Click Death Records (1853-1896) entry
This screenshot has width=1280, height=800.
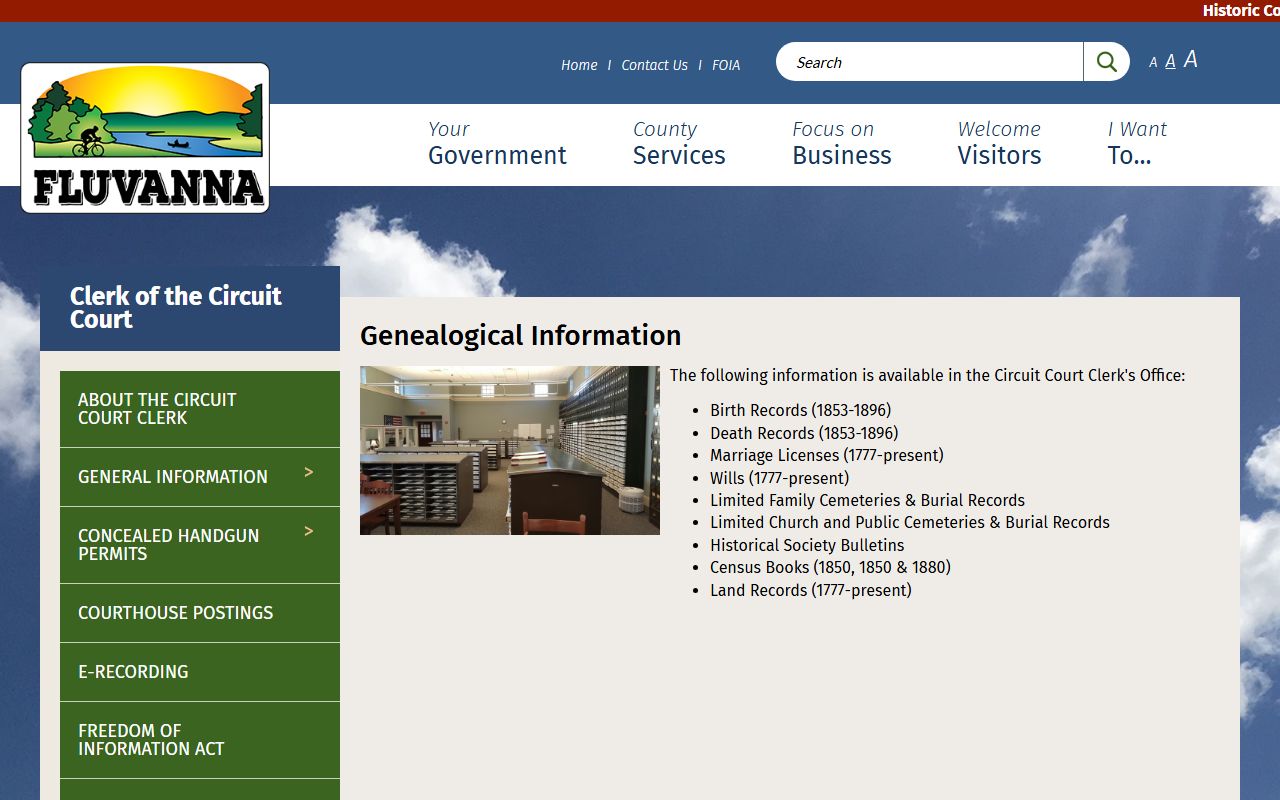[x=804, y=433]
